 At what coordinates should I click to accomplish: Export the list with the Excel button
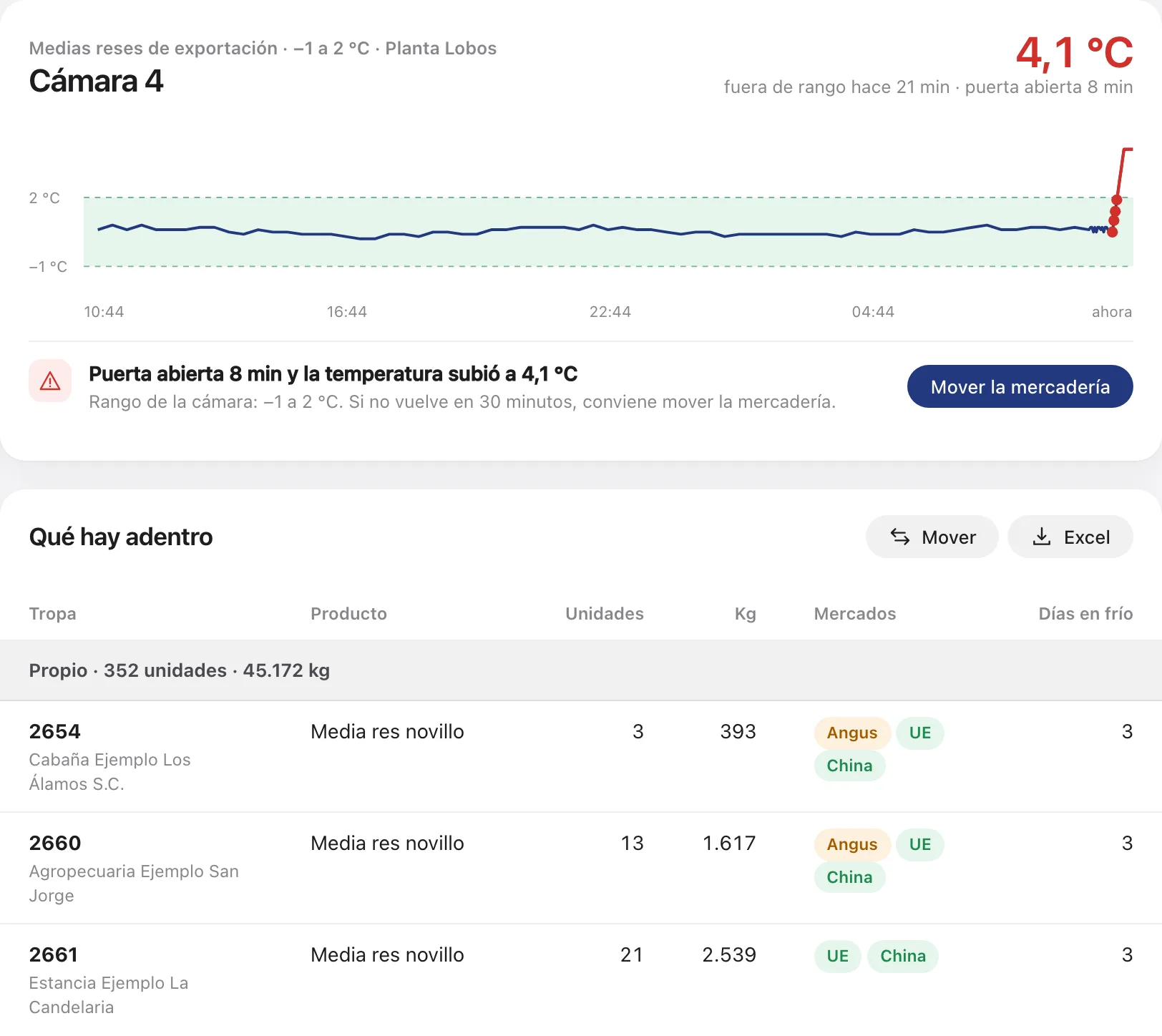1070,537
